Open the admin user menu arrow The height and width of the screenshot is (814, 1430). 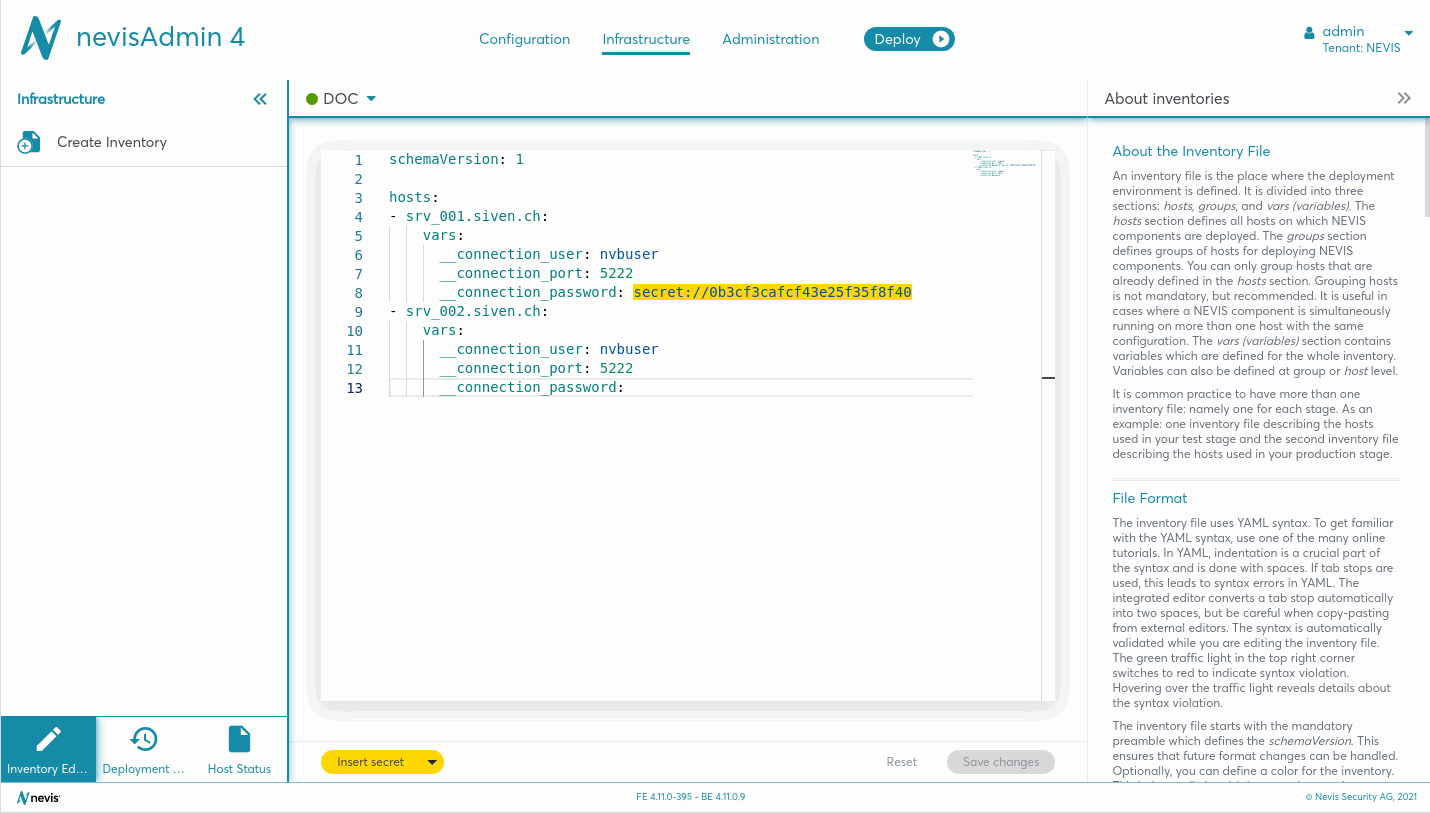pyautogui.click(x=1409, y=33)
